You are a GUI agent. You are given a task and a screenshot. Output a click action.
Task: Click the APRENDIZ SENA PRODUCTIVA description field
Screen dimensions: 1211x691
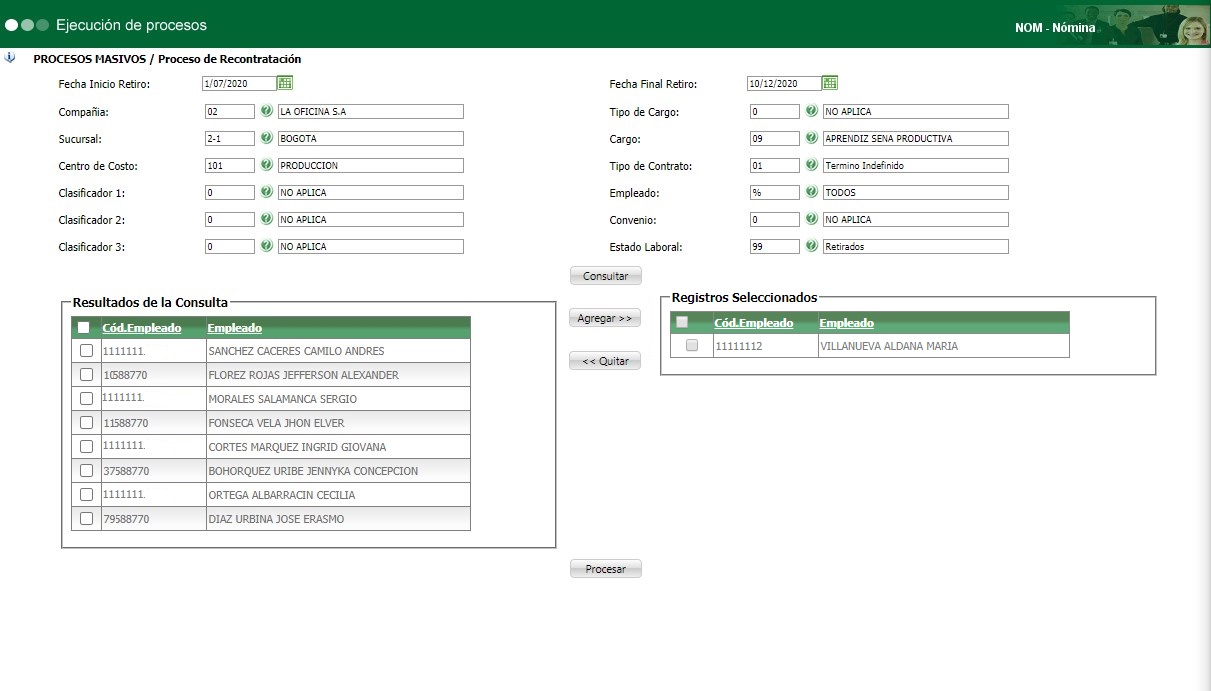point(916,138)
